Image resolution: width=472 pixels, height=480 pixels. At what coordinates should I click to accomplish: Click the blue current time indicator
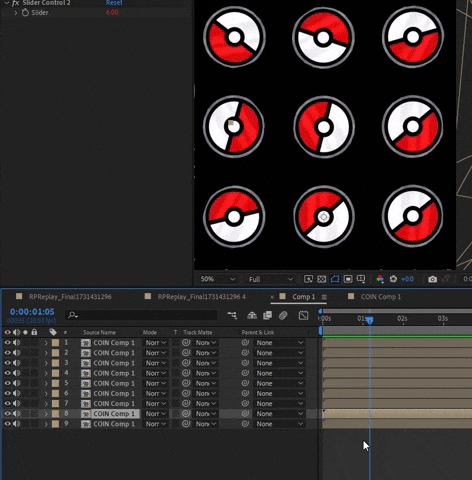pyautogui.click(x=370, y=320)
